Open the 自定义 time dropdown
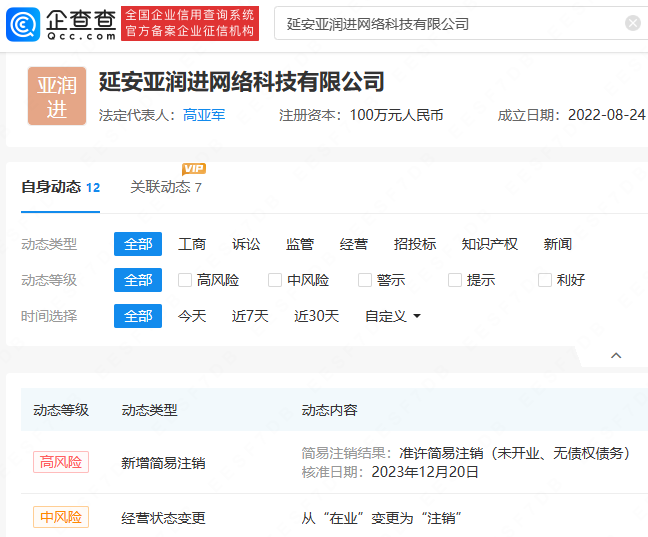648x537 pixels. 393,316
